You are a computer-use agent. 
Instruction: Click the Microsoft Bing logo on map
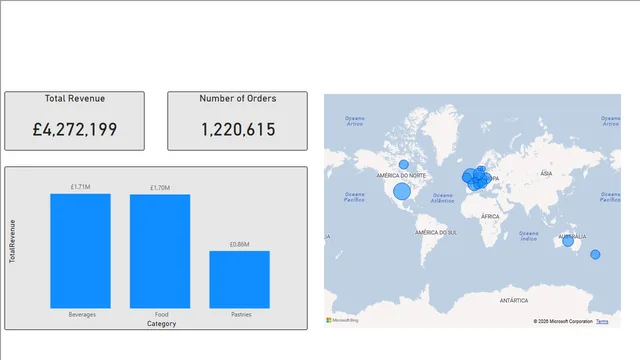coord(342,320)
